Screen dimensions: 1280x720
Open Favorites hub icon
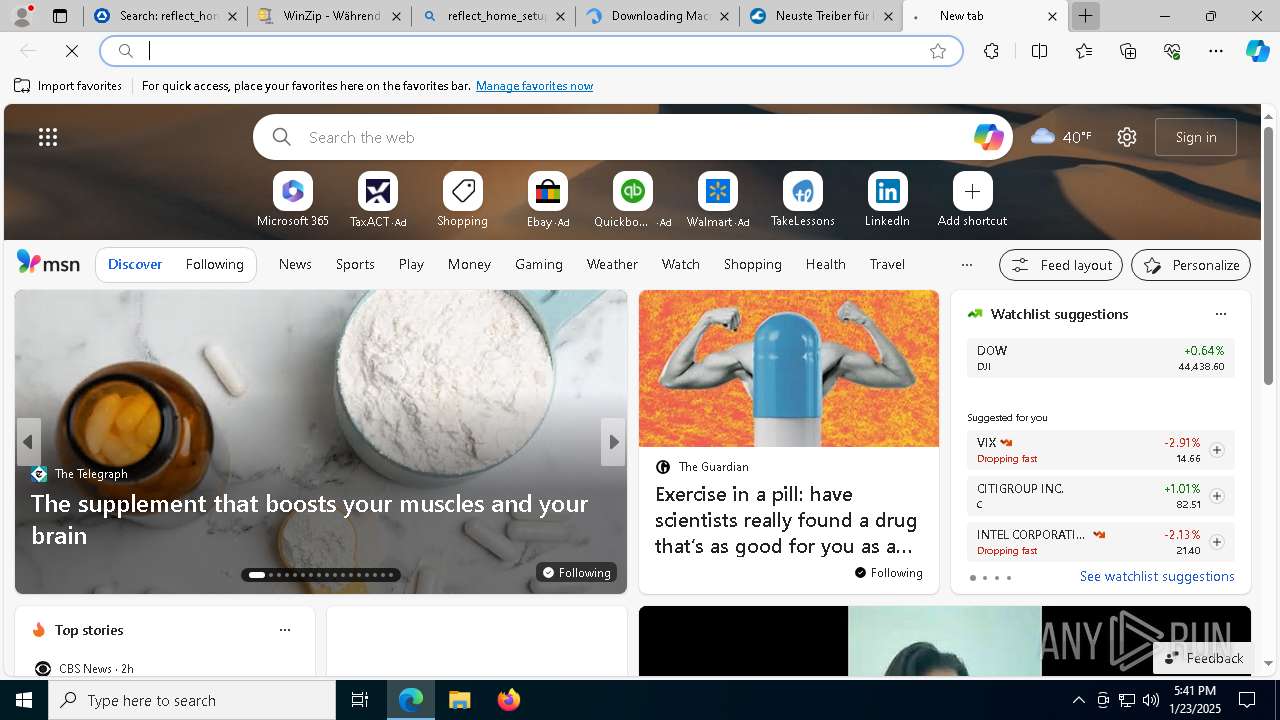tap(1084, 51)
